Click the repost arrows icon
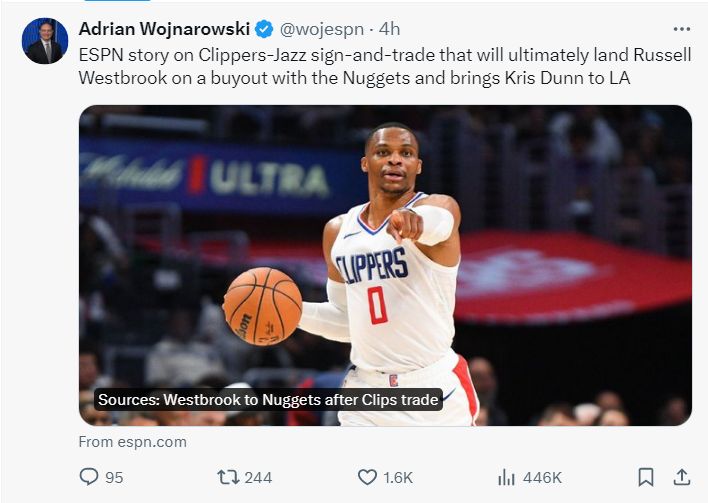The image size is (708, 503). click(228, 477)
